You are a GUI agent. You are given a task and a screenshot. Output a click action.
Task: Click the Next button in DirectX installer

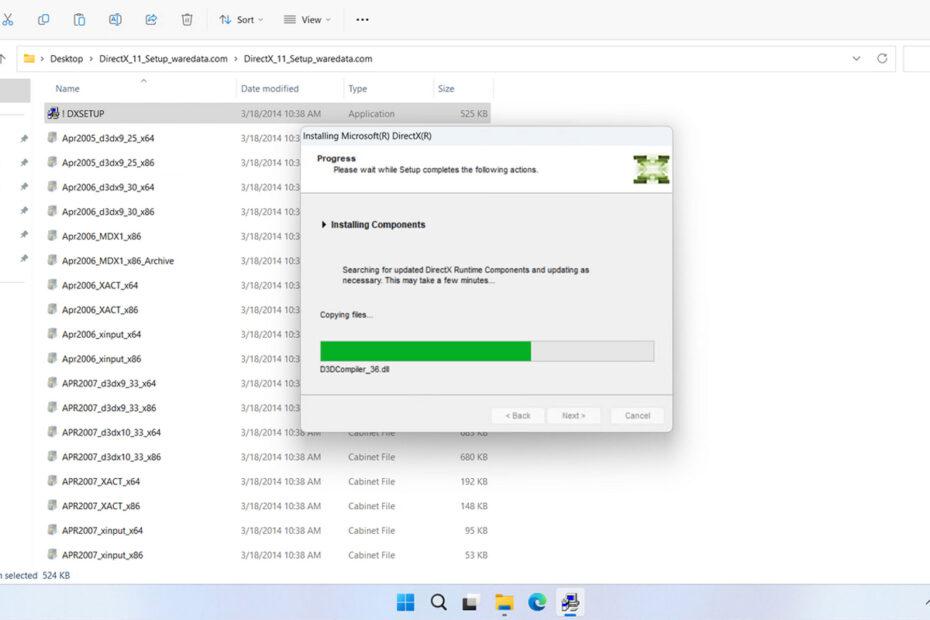(x=574, y=415)
